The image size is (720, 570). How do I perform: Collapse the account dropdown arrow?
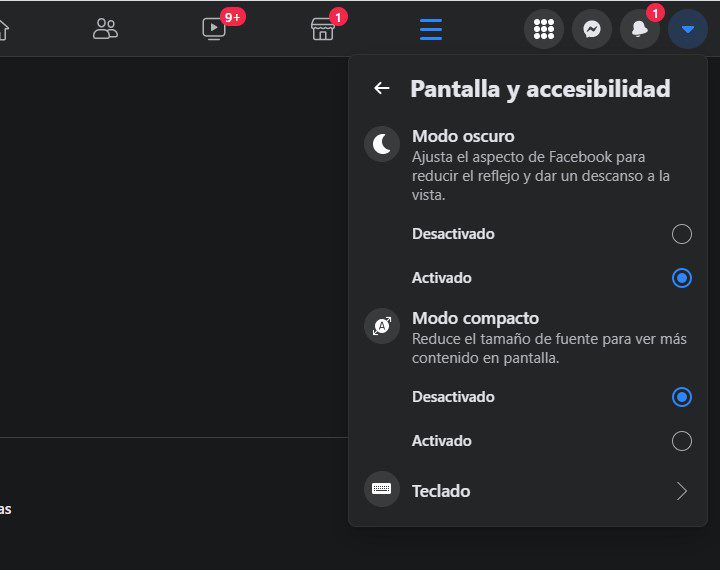pos(688,29)
